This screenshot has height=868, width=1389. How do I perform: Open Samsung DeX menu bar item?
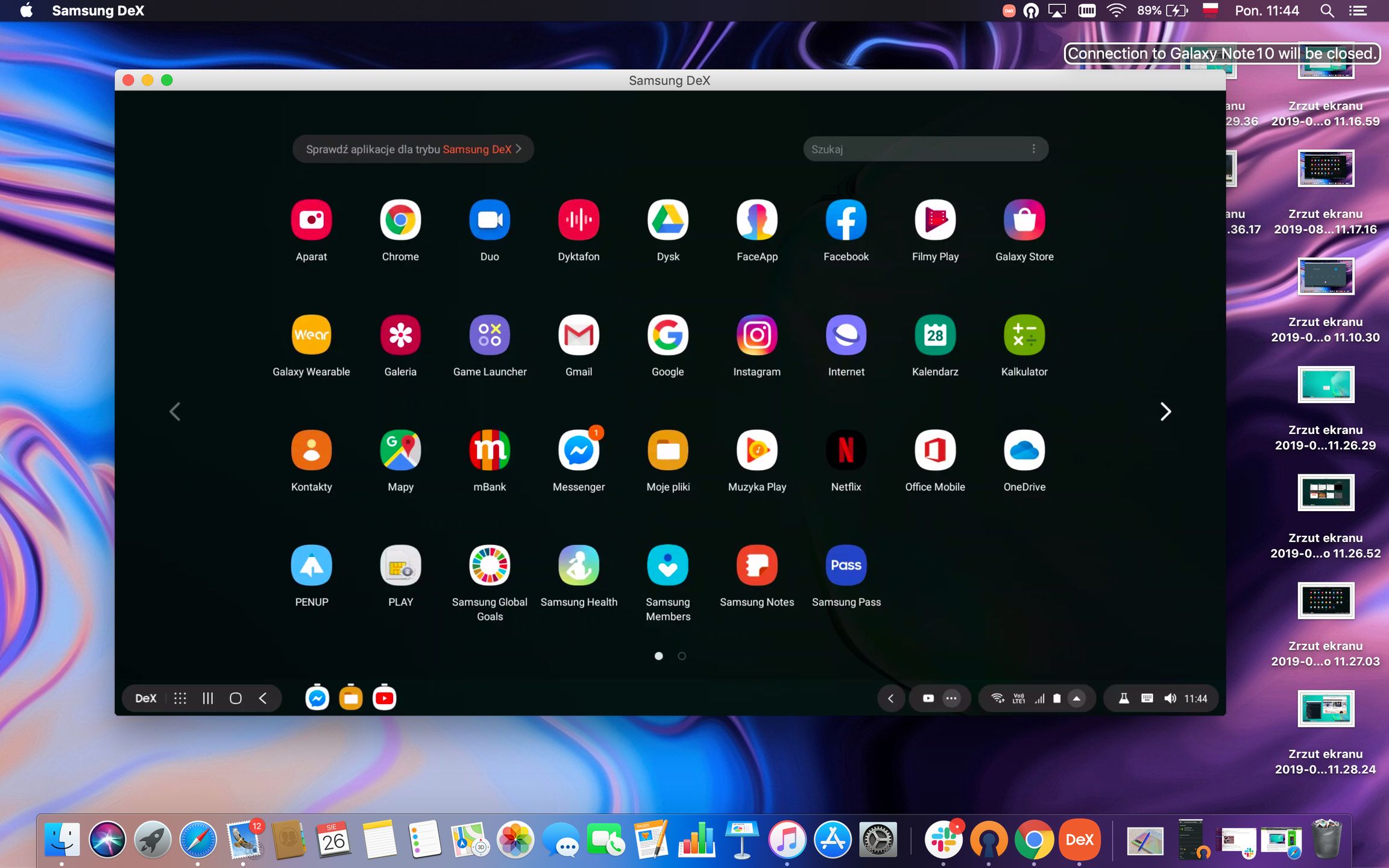98,11
